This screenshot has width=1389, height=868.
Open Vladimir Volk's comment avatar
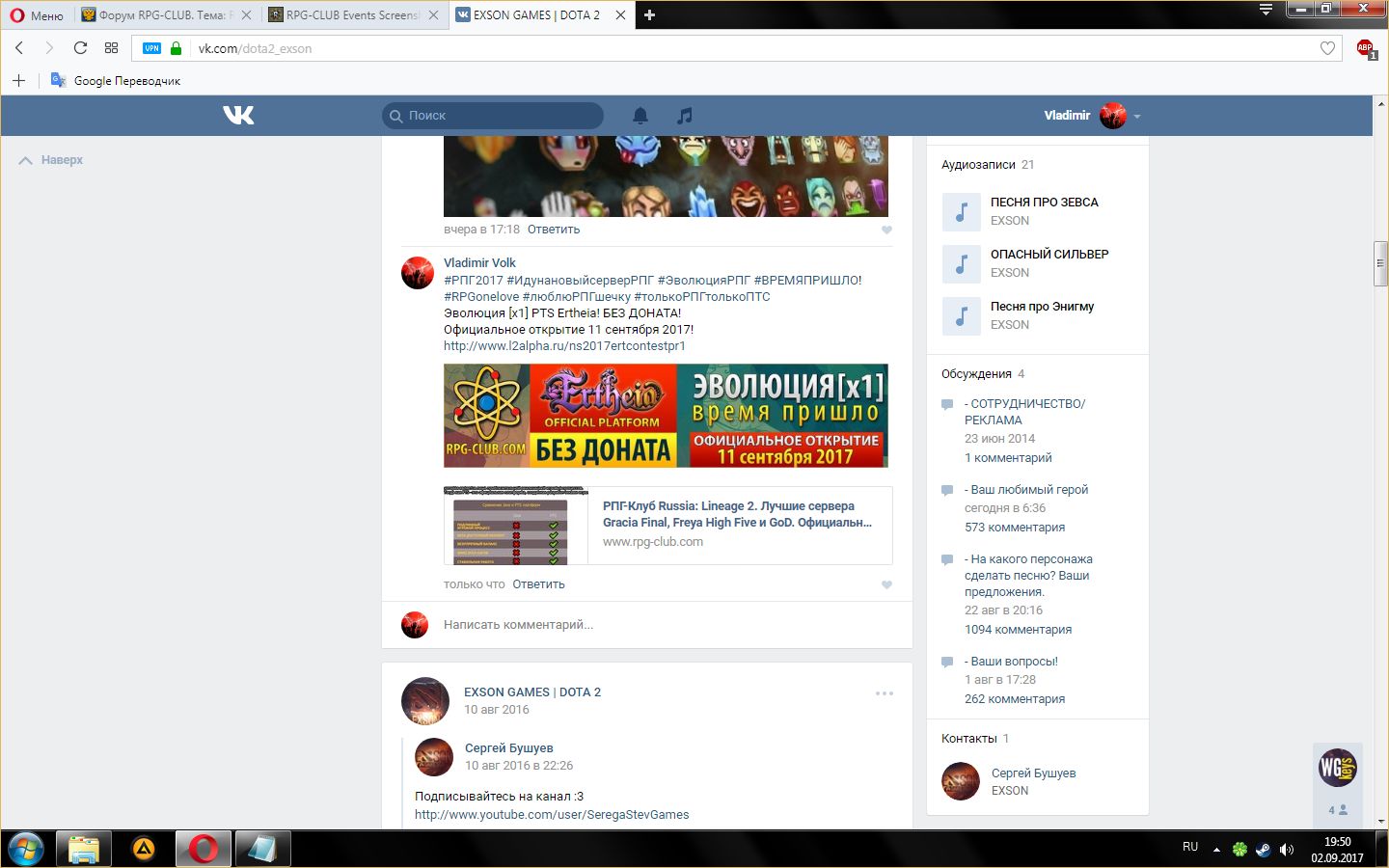pyautogui.click(x=418, y=273)
